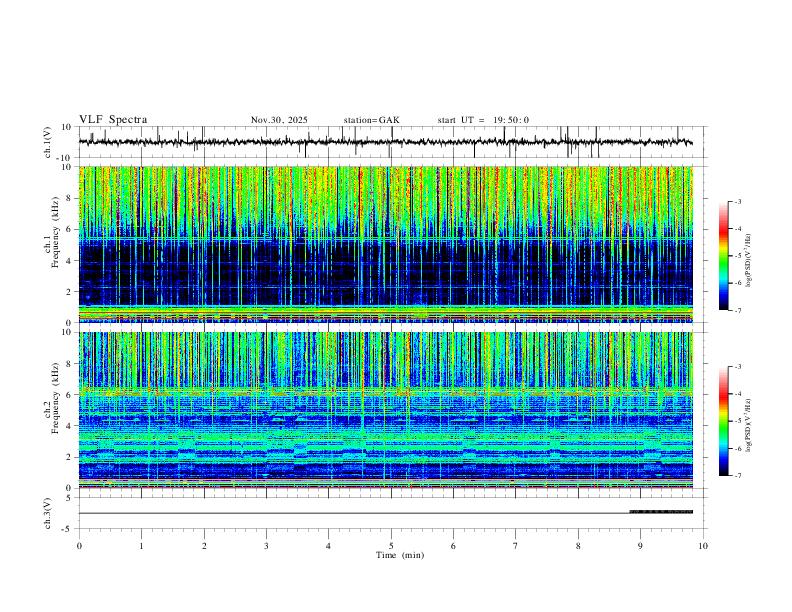The image size is (792, 612).
Task: Click time axis tick label "4"
Action: pos(328,546)
